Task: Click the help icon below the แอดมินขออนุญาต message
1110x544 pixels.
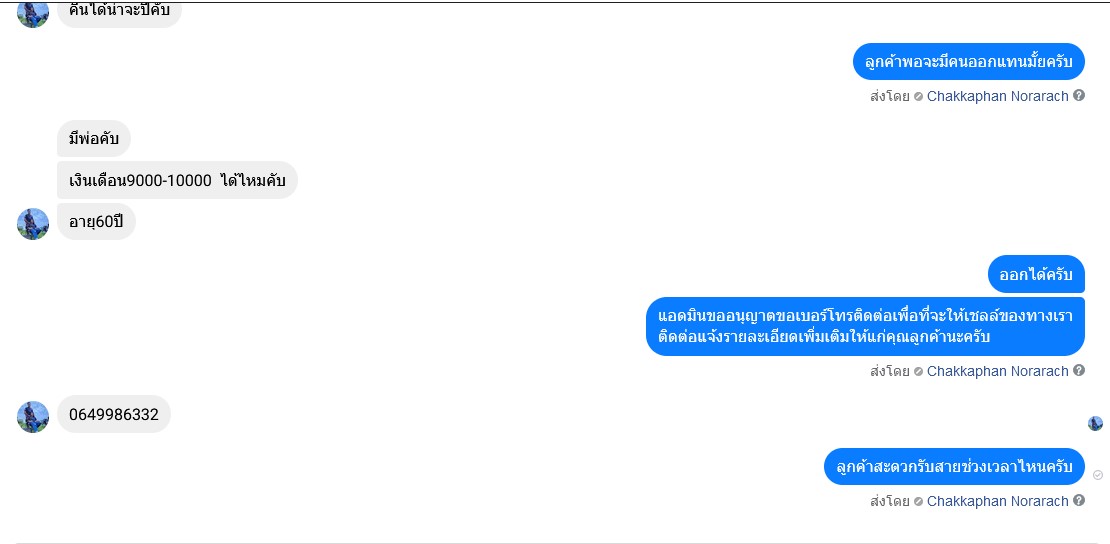Action: tap(1078, 370)
